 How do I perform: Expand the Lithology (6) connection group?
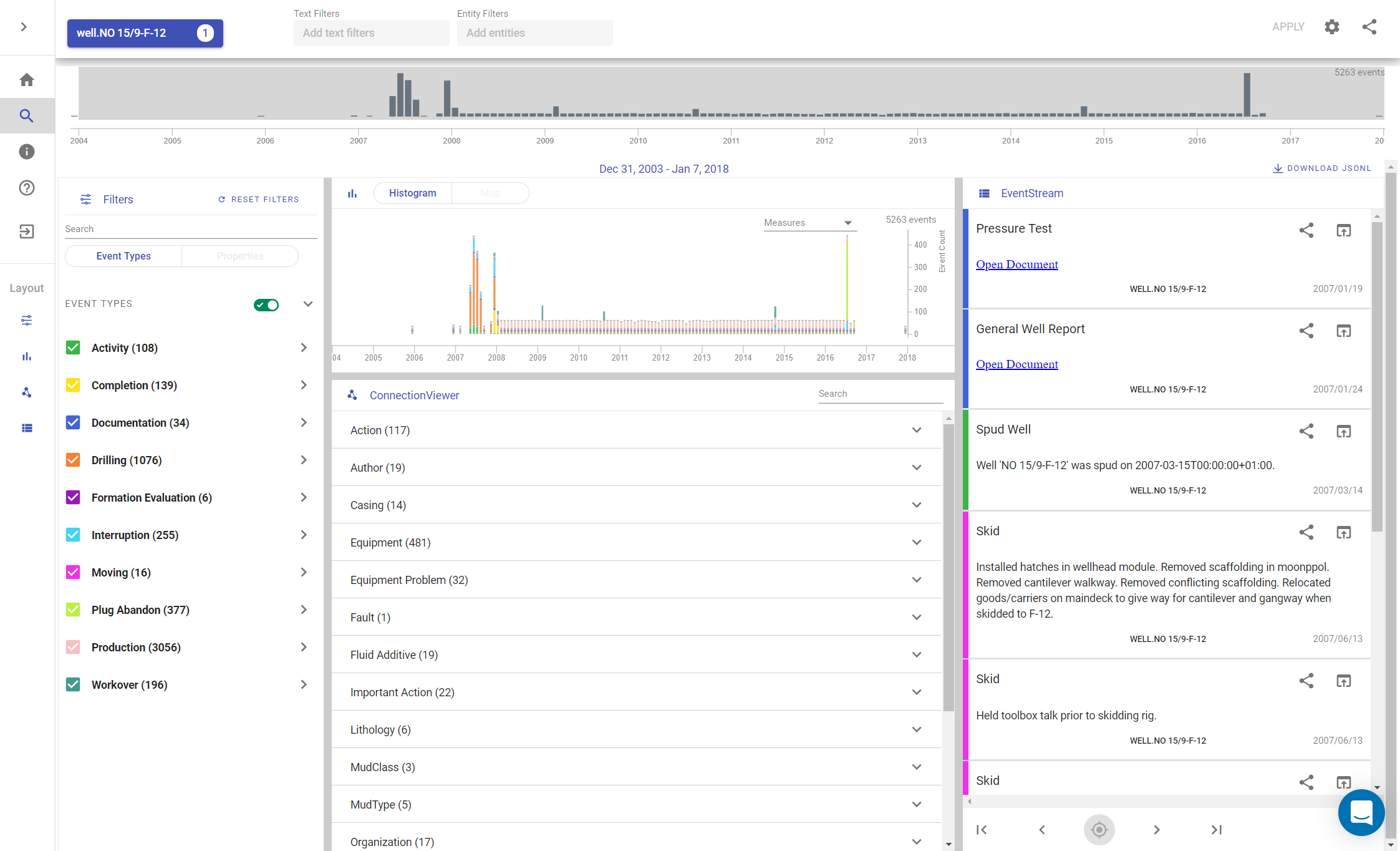[636, 729]
